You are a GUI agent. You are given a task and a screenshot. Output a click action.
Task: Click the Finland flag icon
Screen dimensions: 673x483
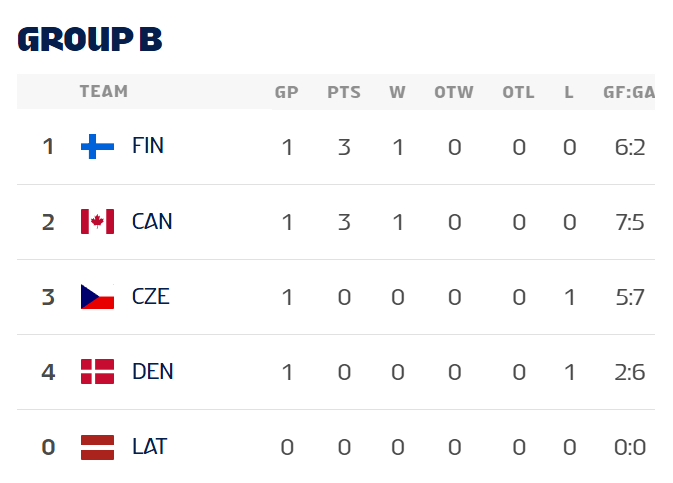97,147
